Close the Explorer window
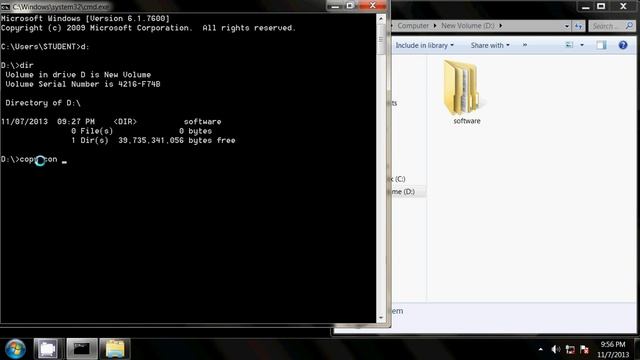The image size is (640, 360). click(x=623, y=7)
